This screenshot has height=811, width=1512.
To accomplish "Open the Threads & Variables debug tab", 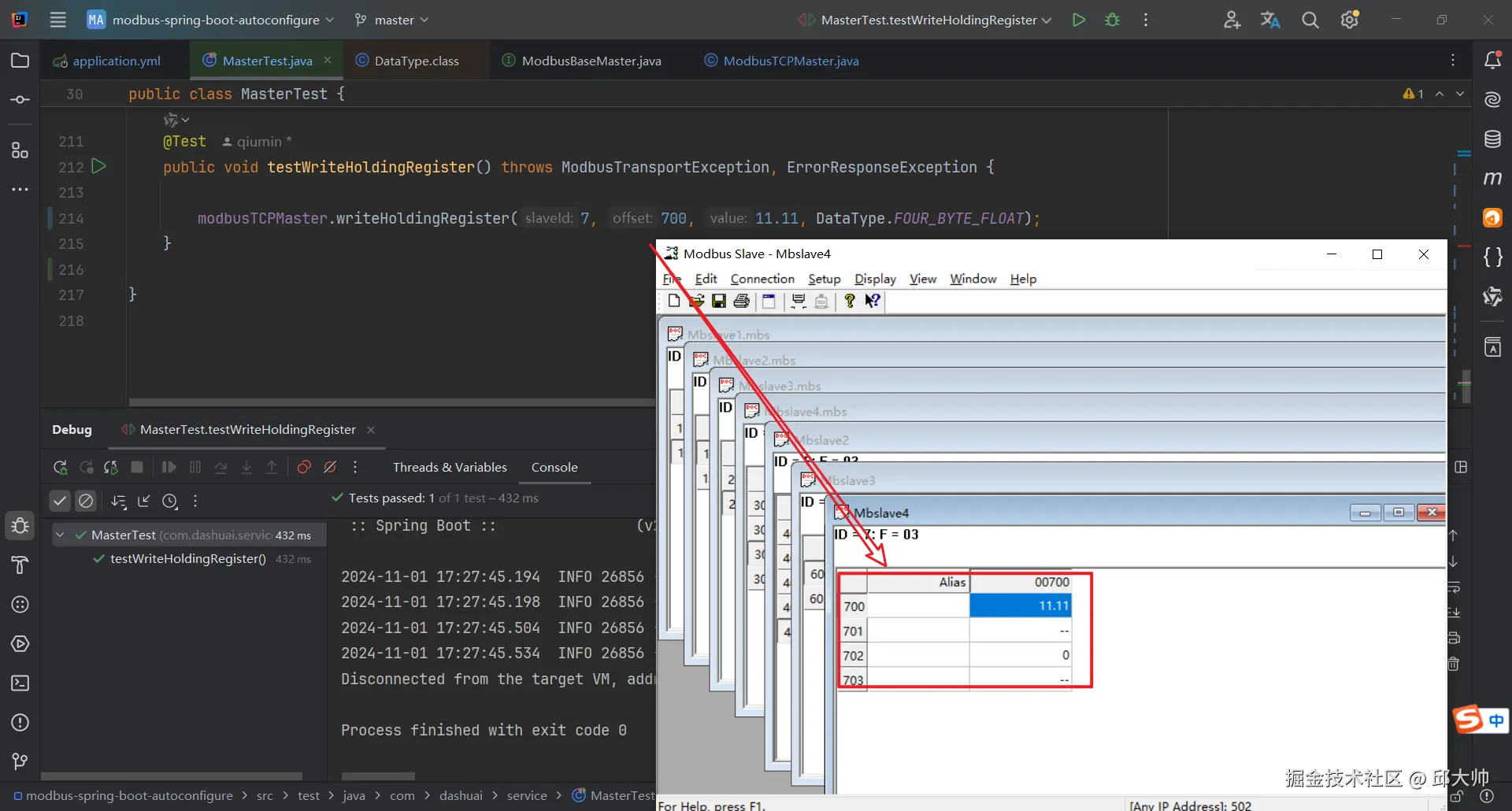I will (x=450, y=468).
